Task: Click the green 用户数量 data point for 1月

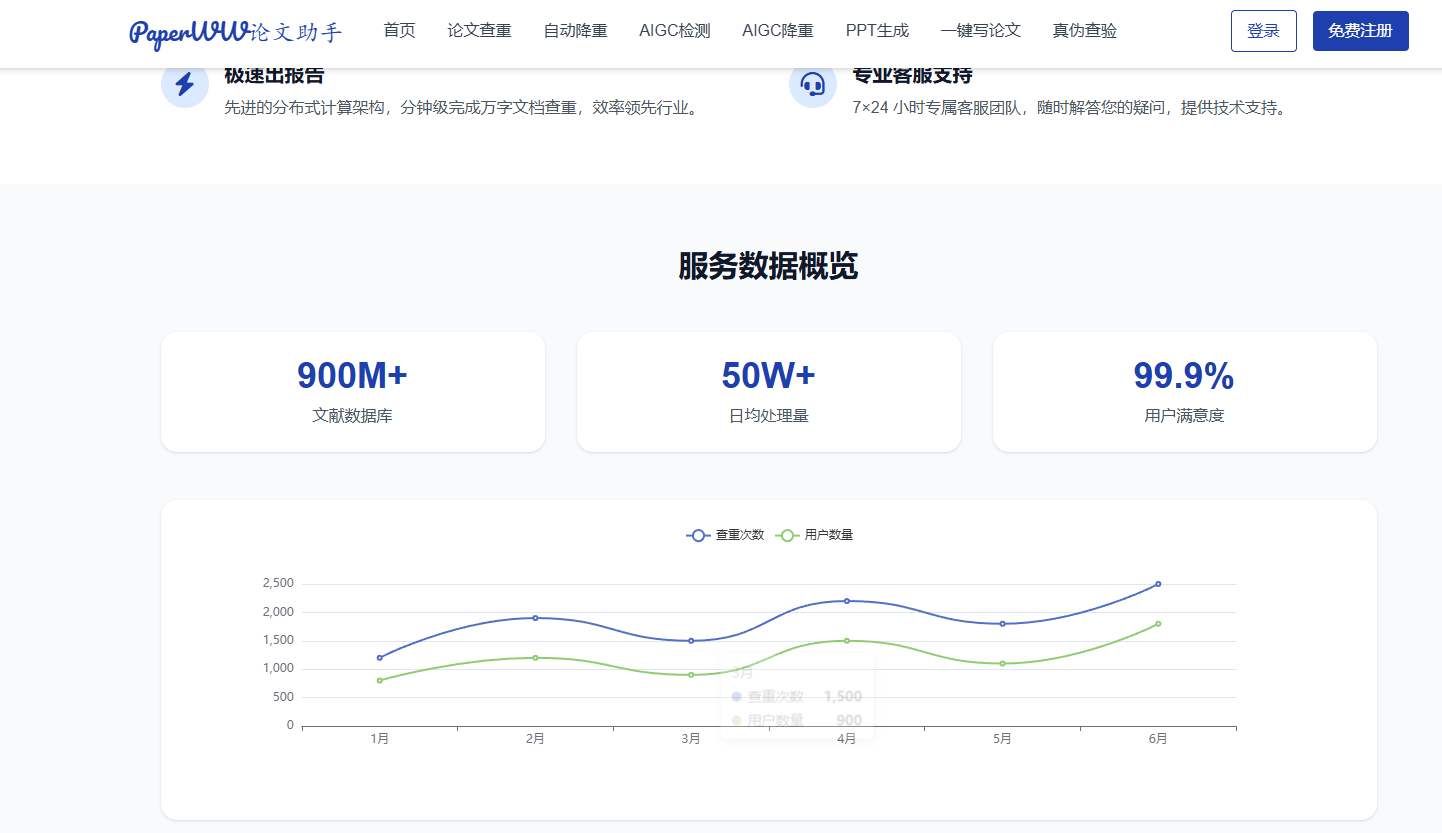Action: [x=379, y=680]
